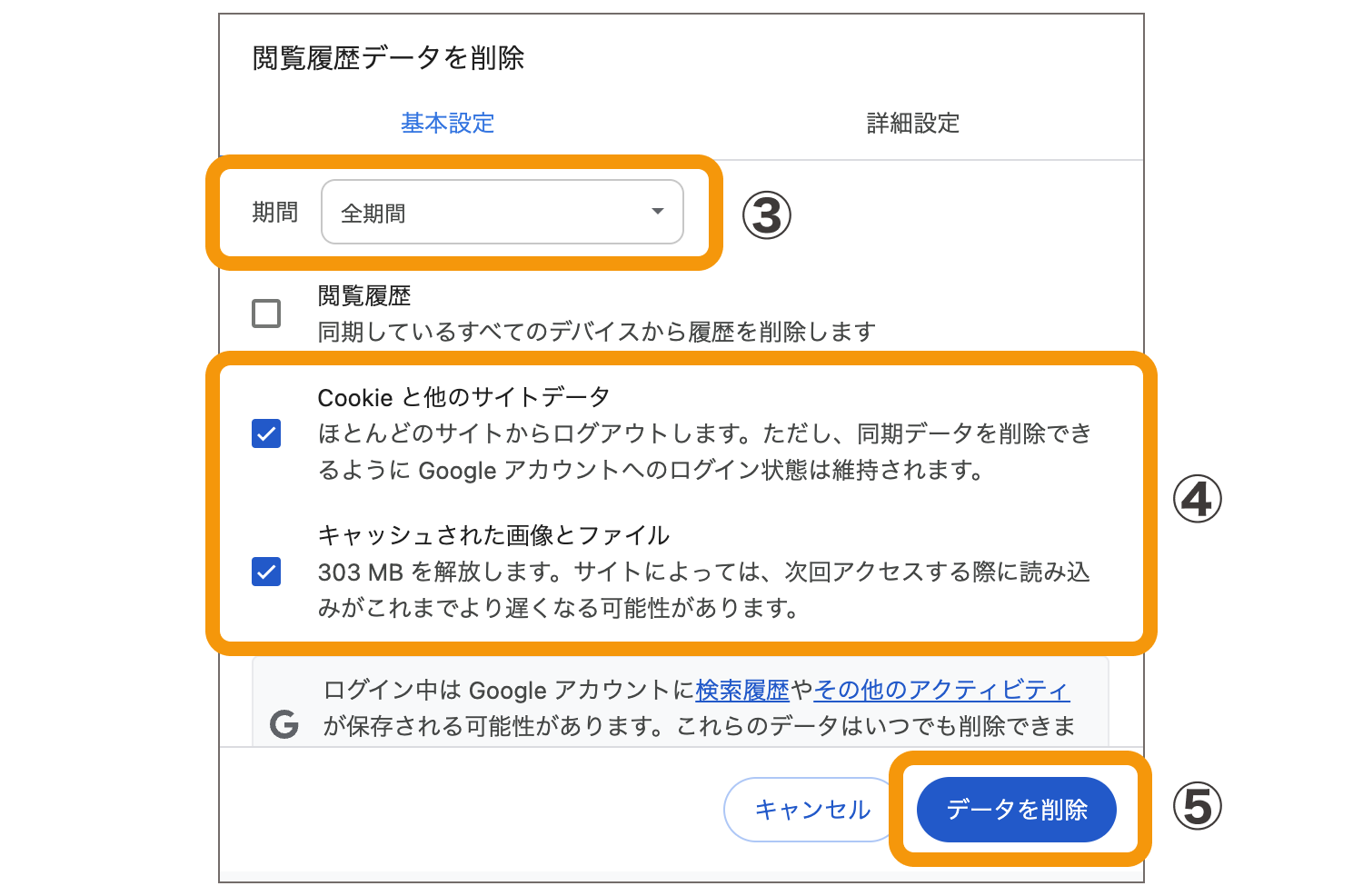Click the 閲覧履歴データを削除 dialog title
Screen dimensions: 1363x896
388,58
